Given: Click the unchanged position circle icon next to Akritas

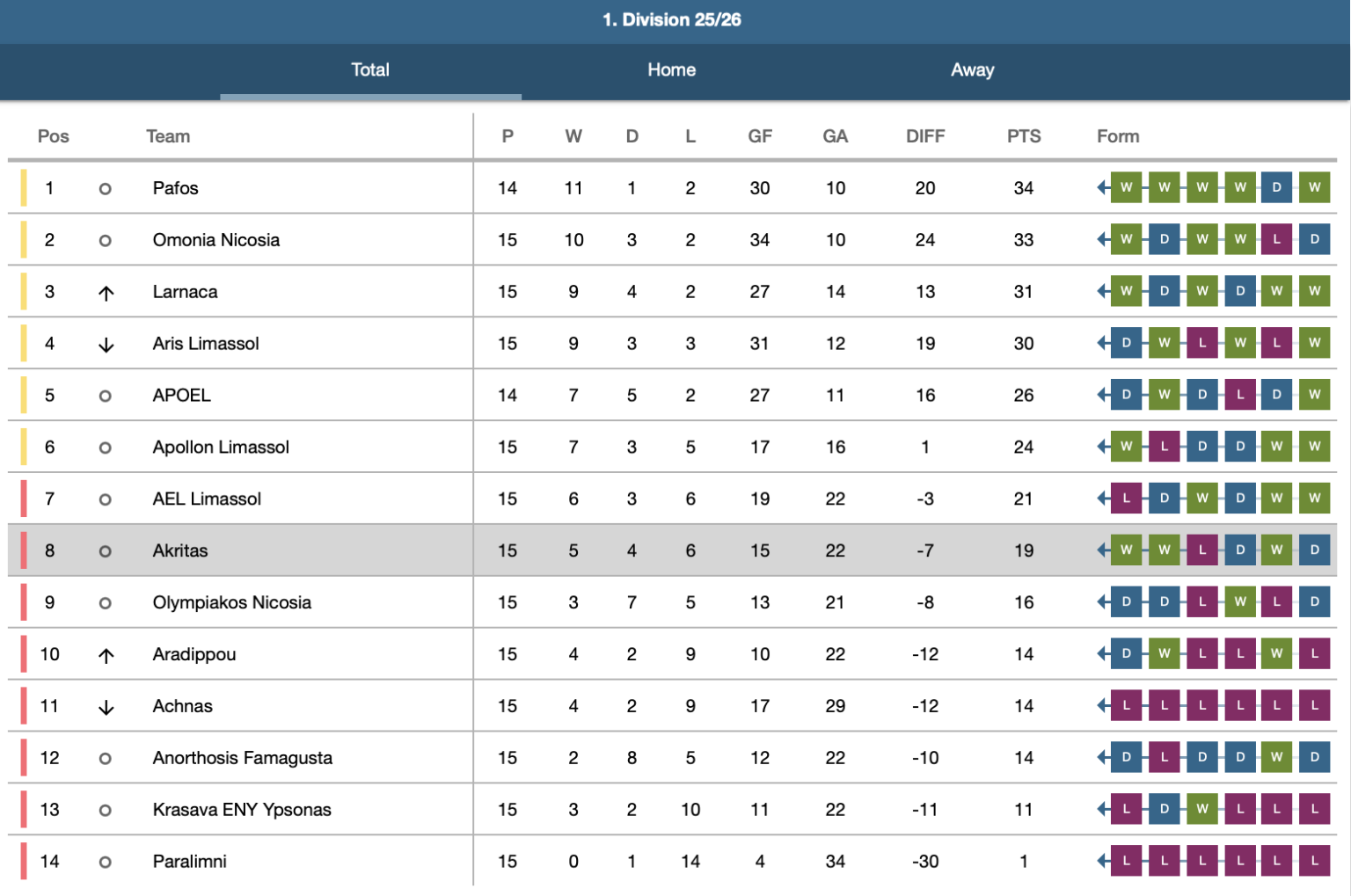Looking at the screenshot, I should pyautogui.click(x=105, y=551).
